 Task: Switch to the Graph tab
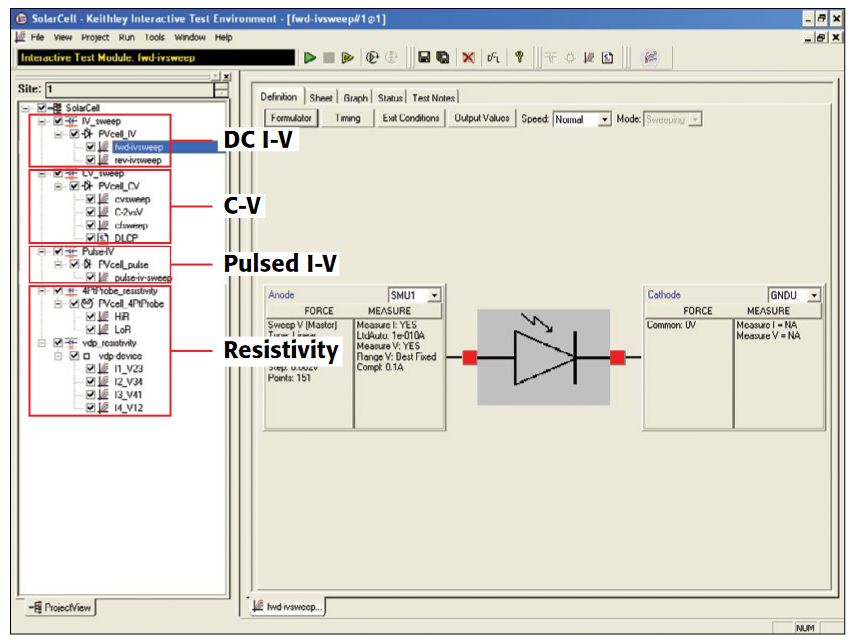(x=355, y=98)
